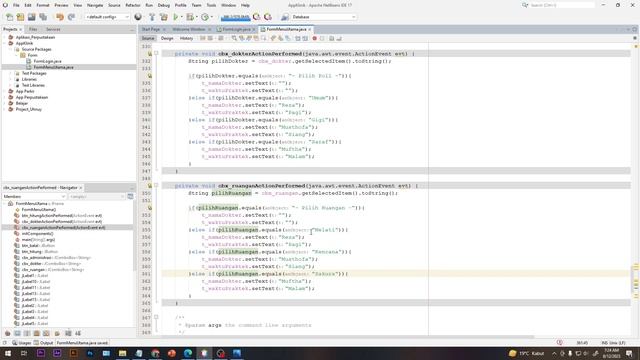Expand the Aplikasi_Perpustakaan project node

(5, 37)
